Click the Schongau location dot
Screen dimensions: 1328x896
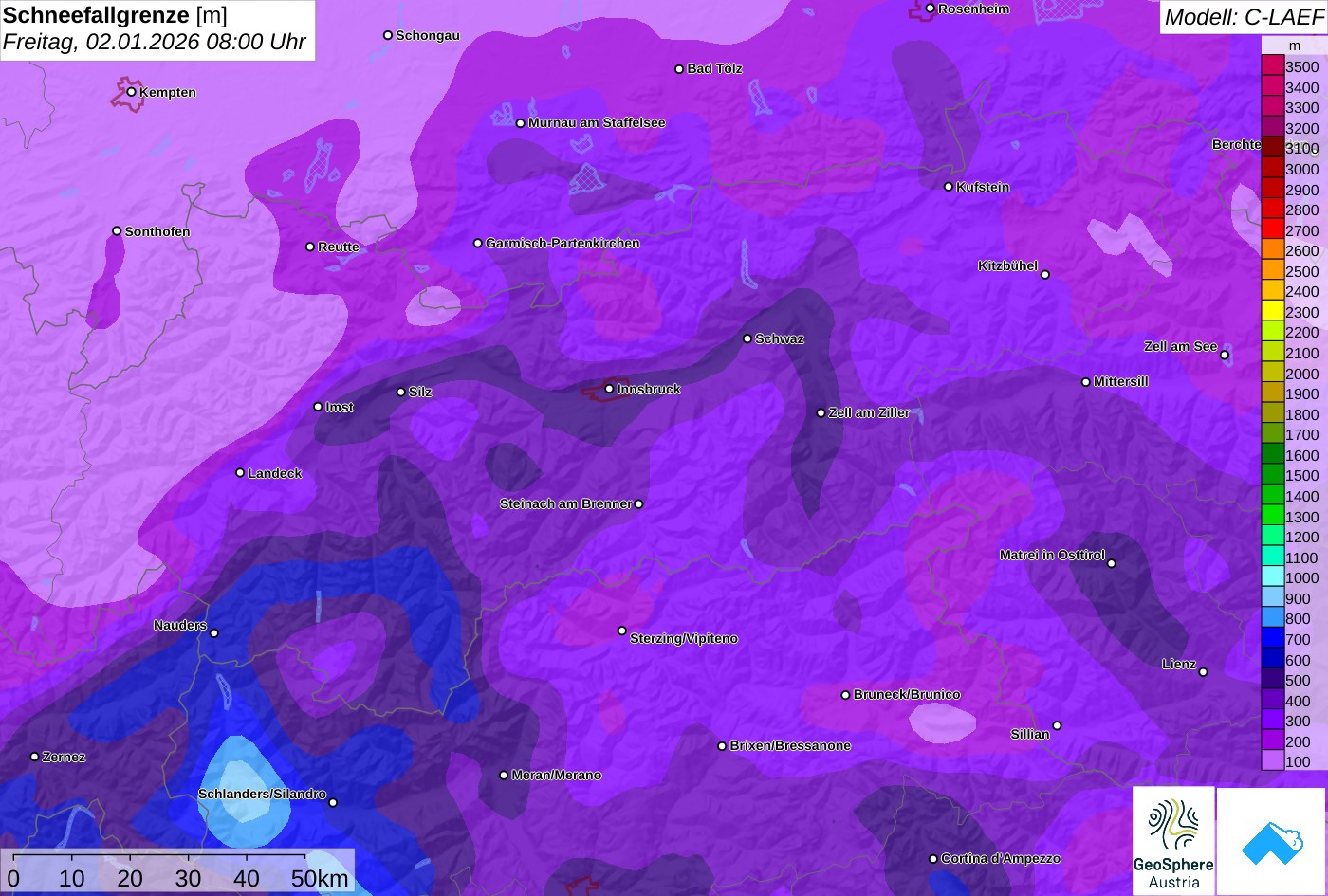click(x=388, y=35)
